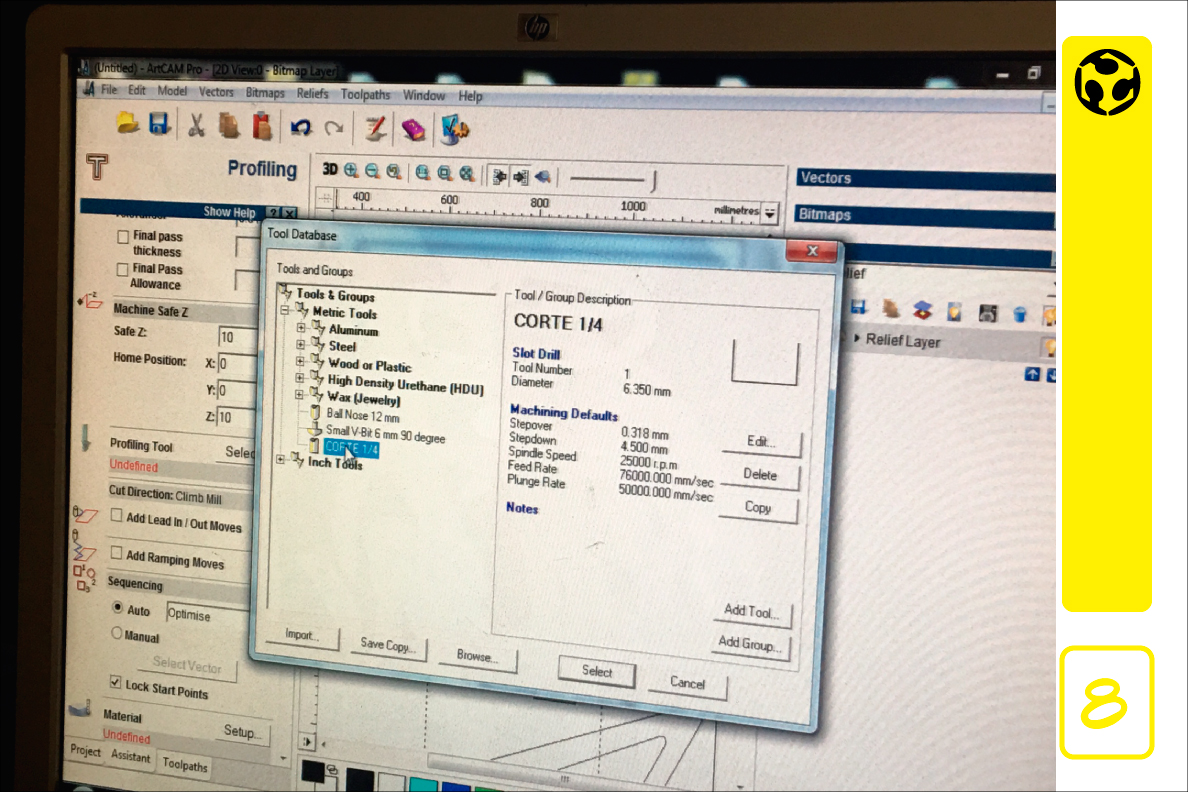
Task: Move relief layer up with blue arrow
Action: coord(1032,374)
